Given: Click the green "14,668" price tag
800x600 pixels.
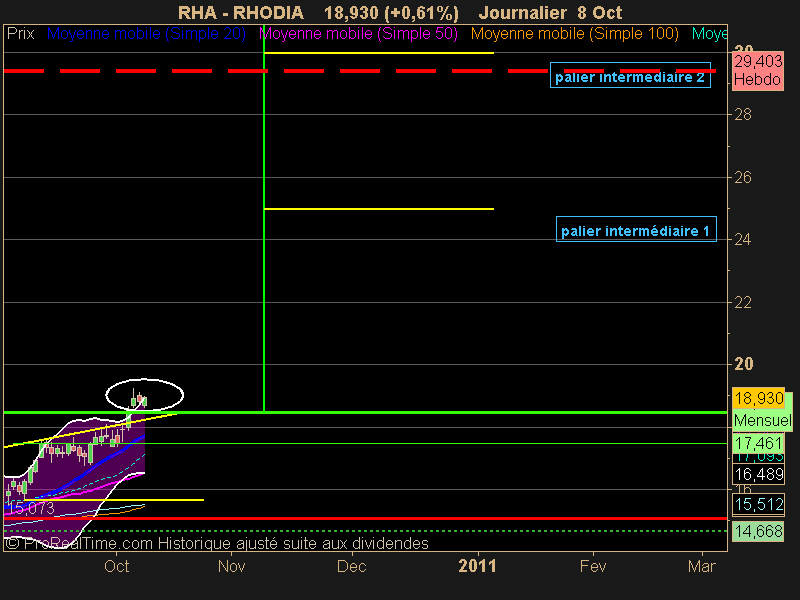Looking at the screenshot, I should pos(759,532).
